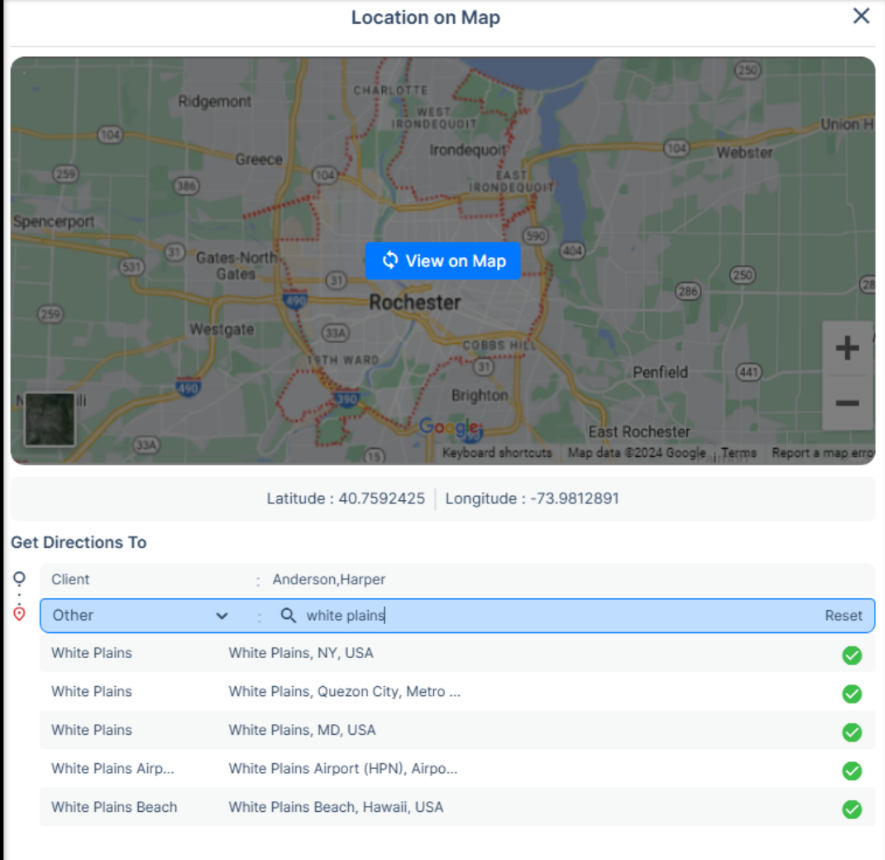The height and width of the screenshot is (860, 885).
Task: Click the Get Directions To heading
Action: (x=79, y=542)
